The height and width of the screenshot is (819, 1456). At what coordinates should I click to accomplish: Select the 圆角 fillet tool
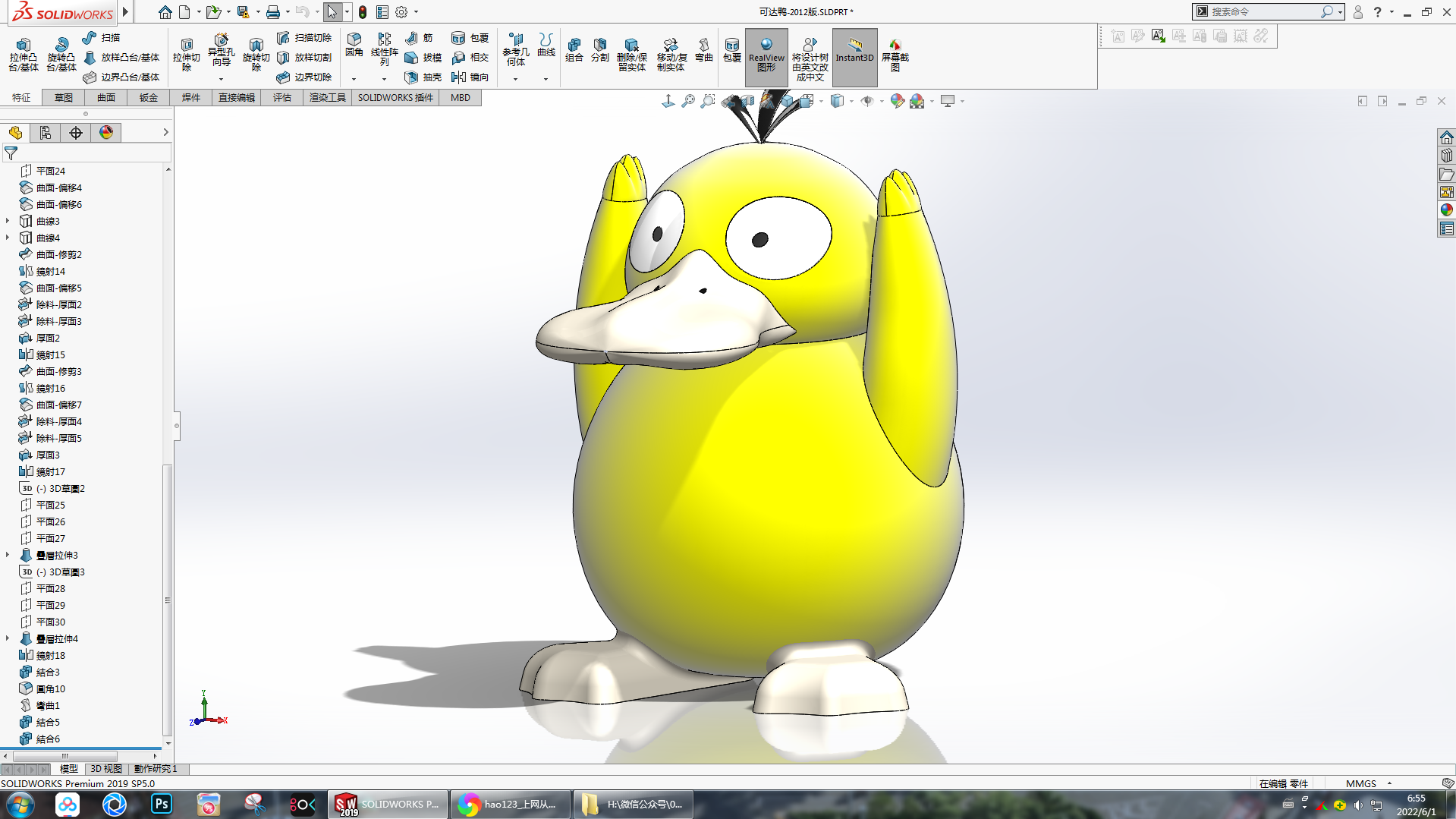click(354, 46)
